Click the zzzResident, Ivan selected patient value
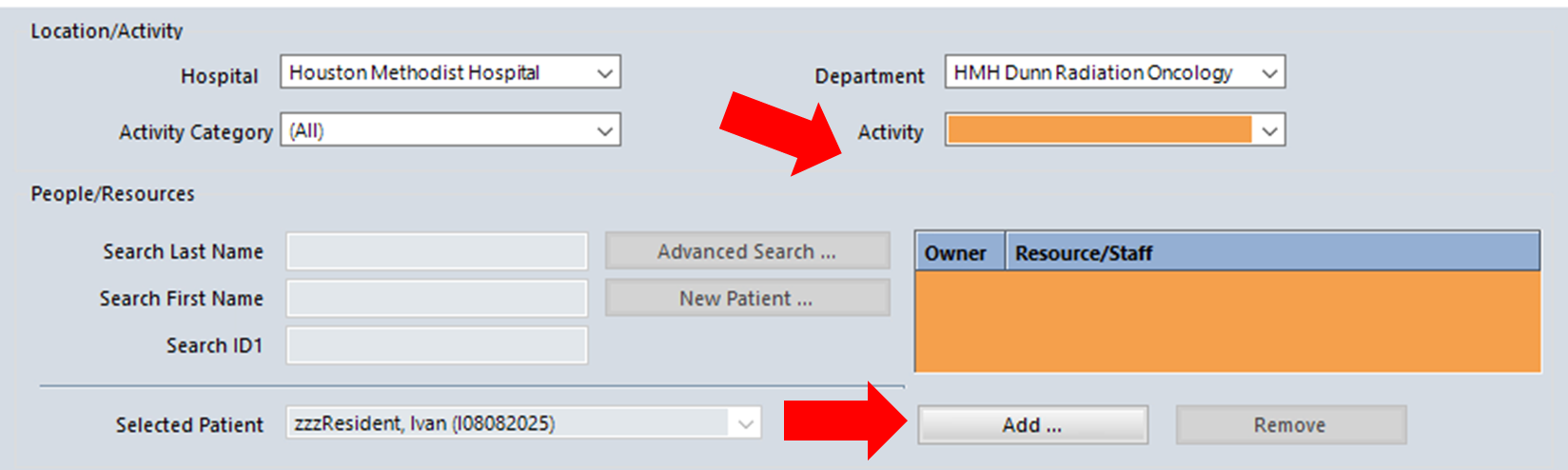 [x=424, y=423]
